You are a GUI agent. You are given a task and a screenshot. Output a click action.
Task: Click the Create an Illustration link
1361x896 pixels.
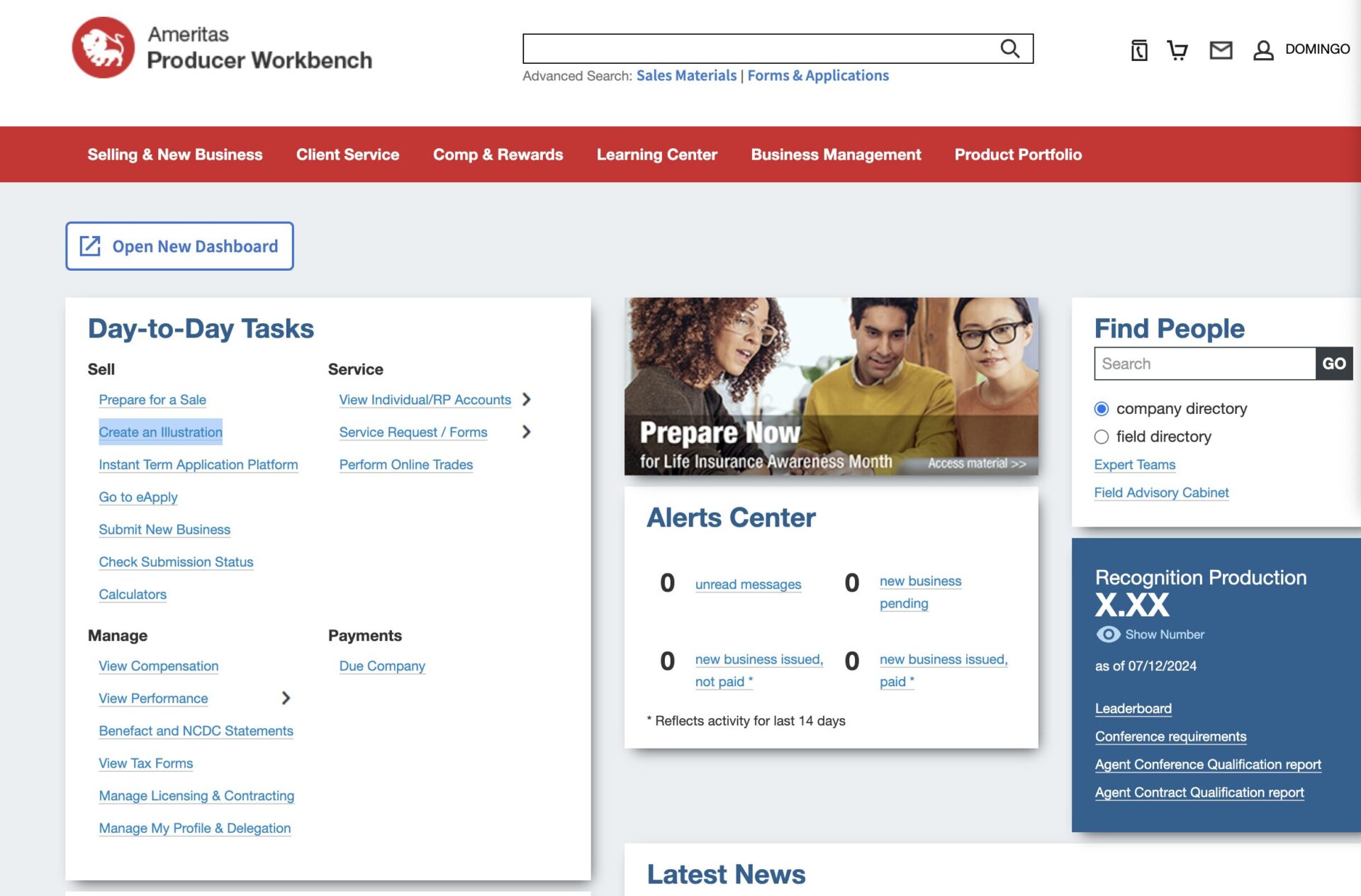[x=161, y=432]
